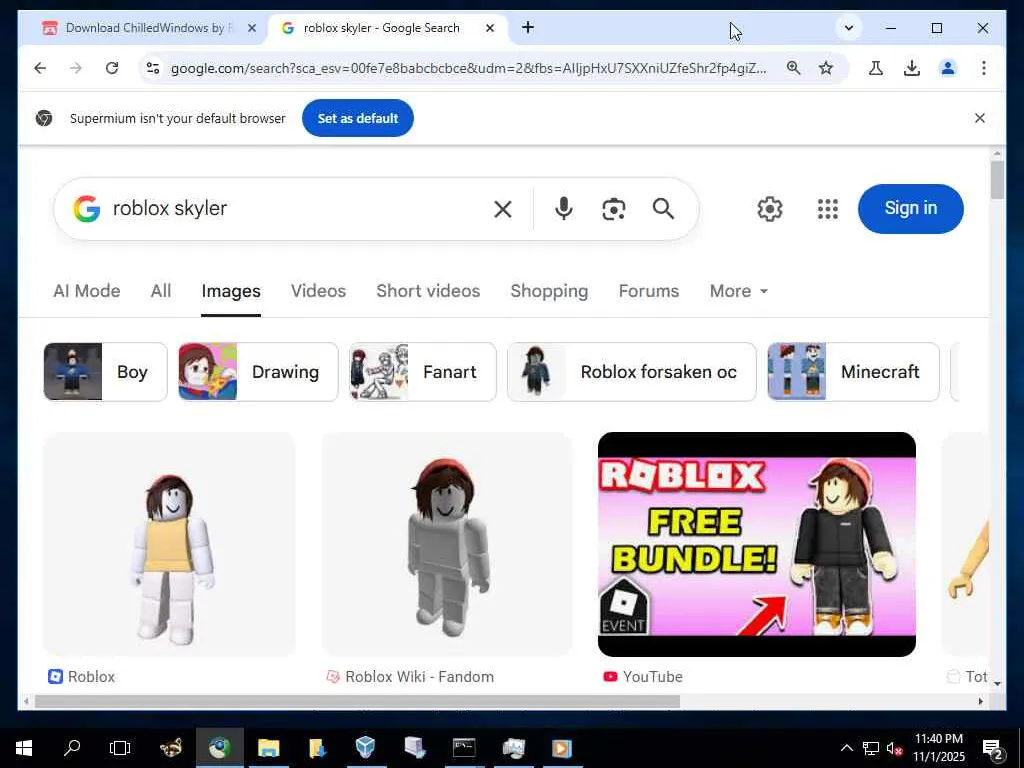This screenshot has height=768, width=1024.
Task: Open the browser profile avatar
Action: (x=948, y=68)
